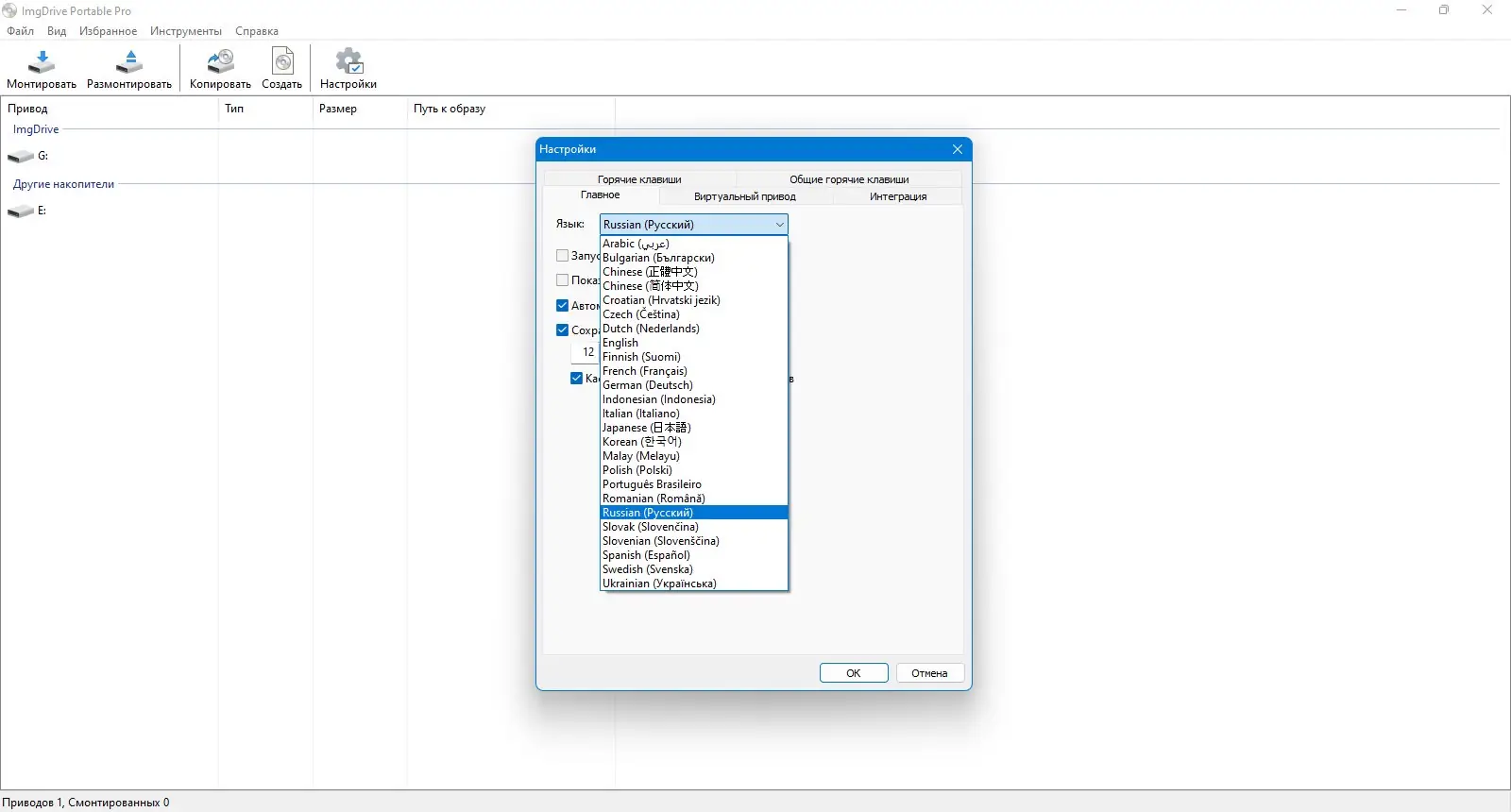
Task: Confirm settings with the OK button
Action: pos(854,673)
